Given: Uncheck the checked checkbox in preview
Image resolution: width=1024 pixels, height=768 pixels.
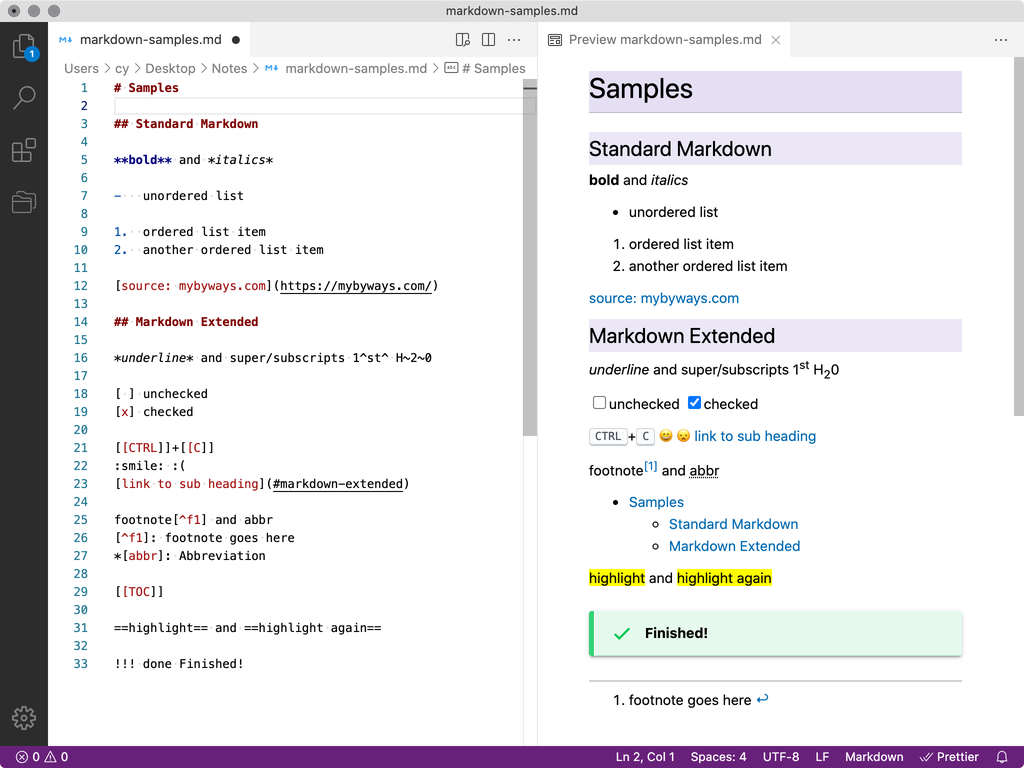Looking at the screenshot, I should pyautogui.click(x=694, y=402).
